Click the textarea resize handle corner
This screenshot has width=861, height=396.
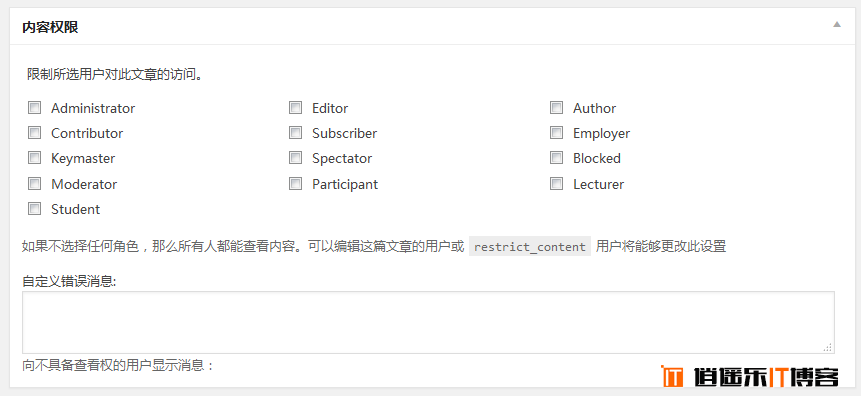829,348
